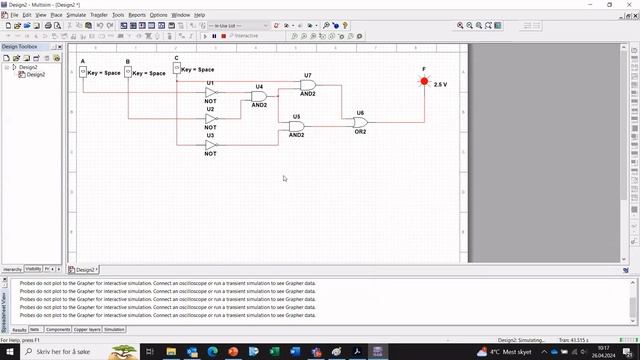This screenshot has height=360, width=640.
Task: Open the Reports menu
Action: click(137, 15)
